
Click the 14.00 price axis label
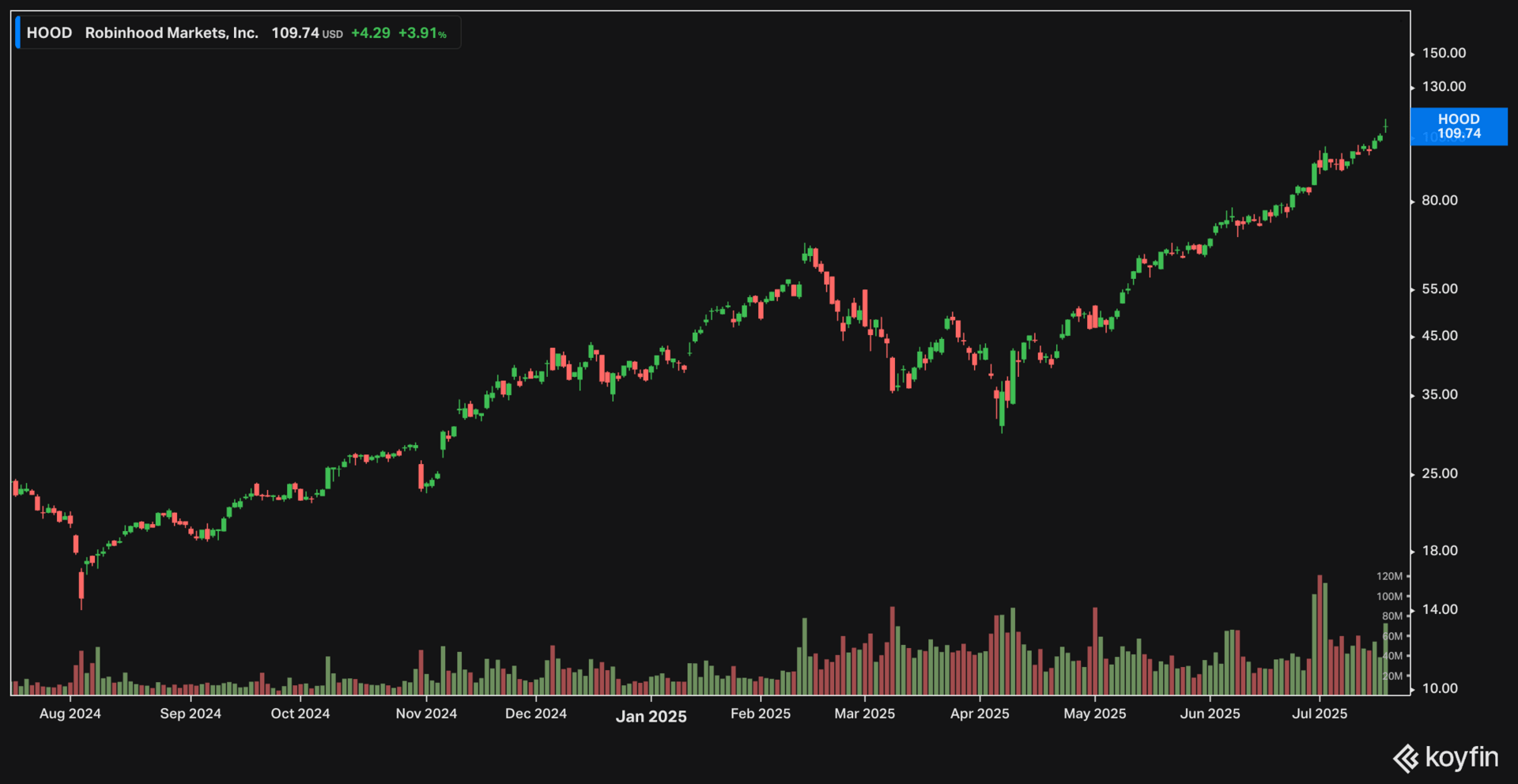(x=1440, y=609)
